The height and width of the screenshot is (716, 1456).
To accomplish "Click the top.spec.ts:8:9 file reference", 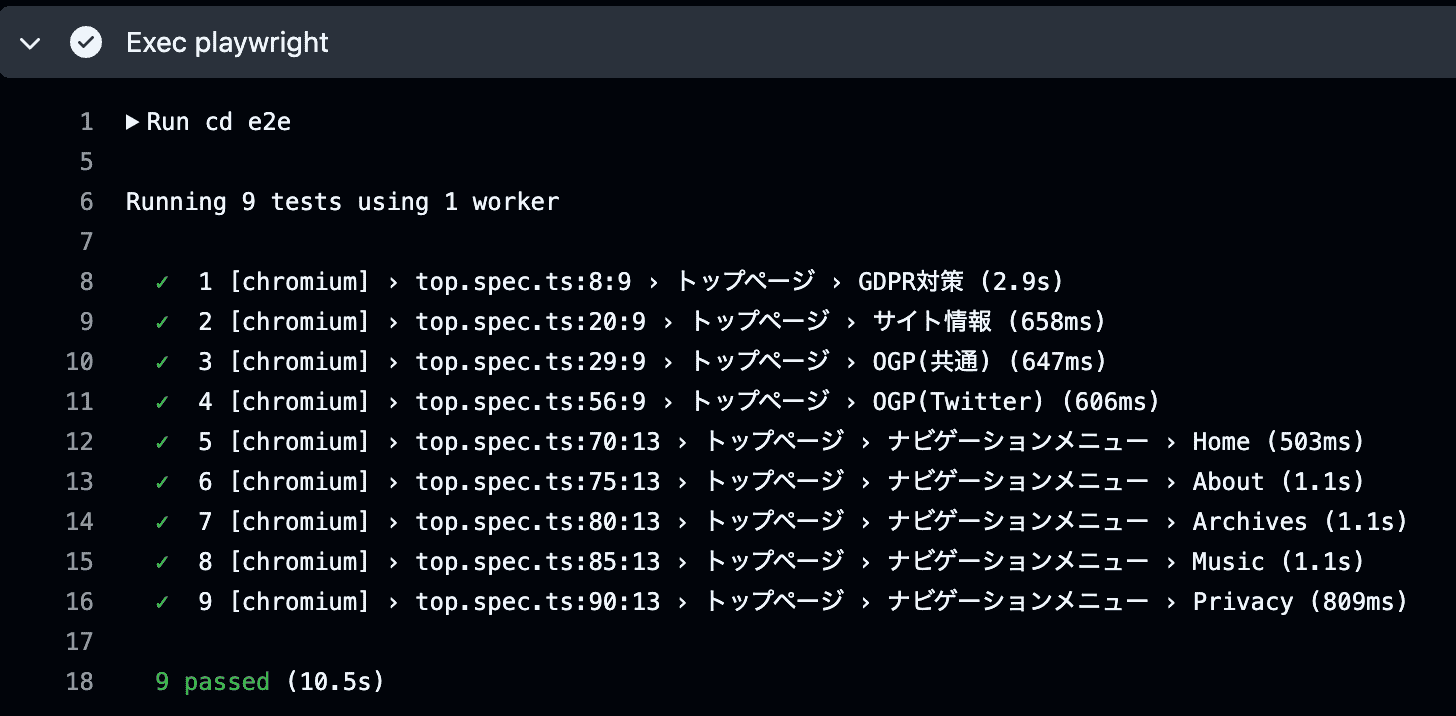I will pos(523,282).
